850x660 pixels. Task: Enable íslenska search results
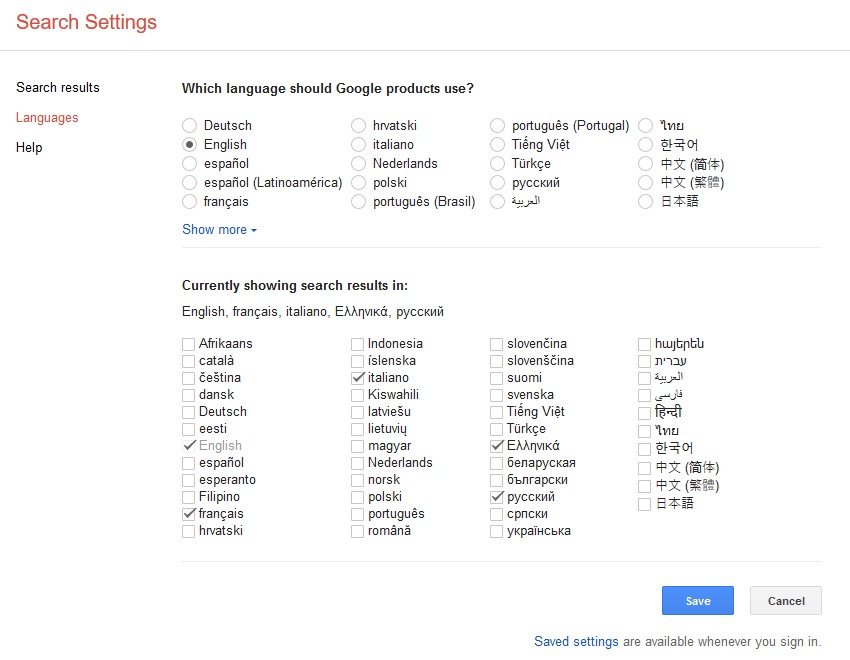[x=357, y=361]
